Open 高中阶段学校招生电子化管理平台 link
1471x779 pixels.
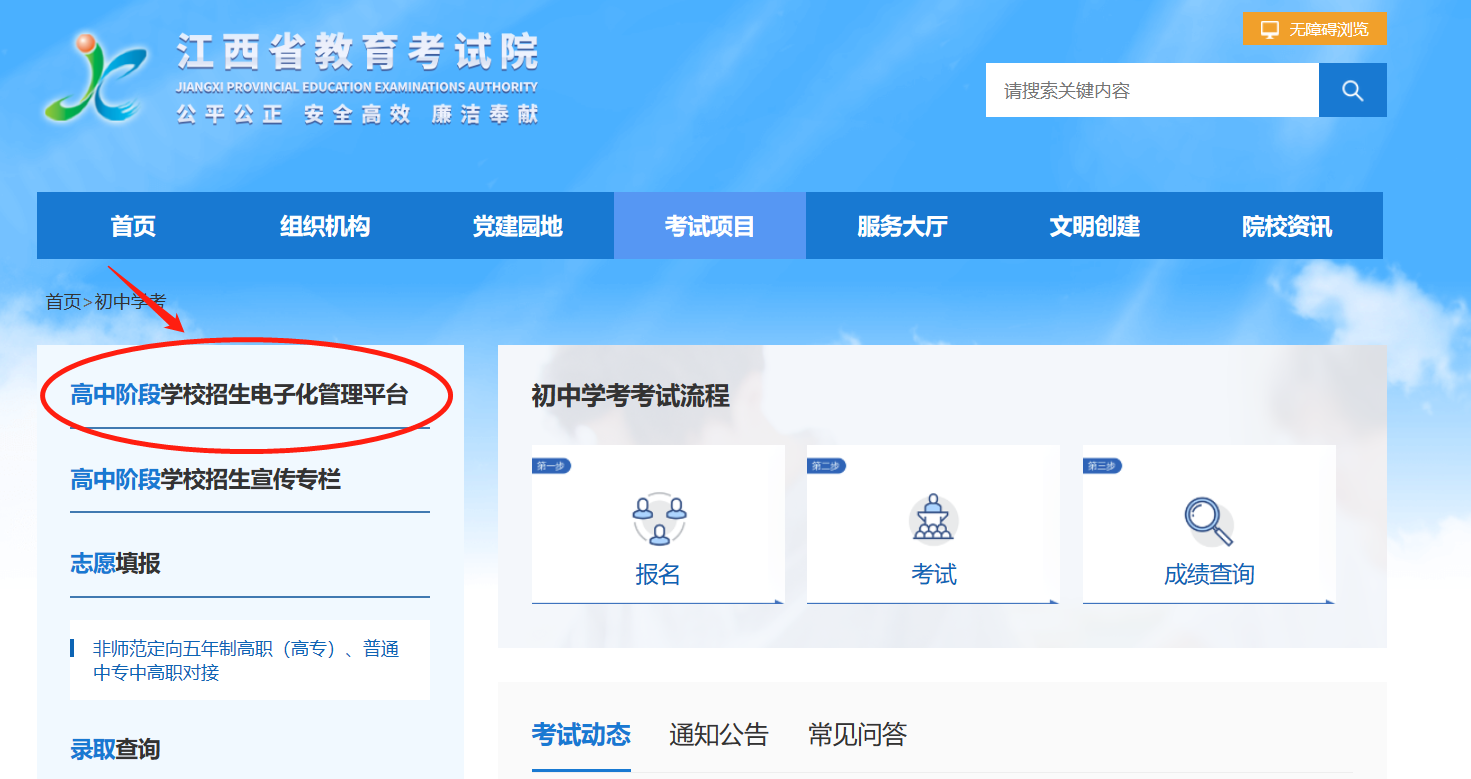239,395
